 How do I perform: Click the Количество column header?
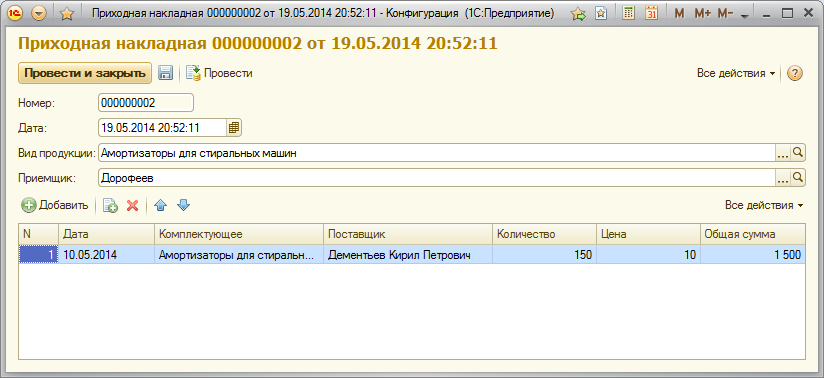click(x=544, y=234)
